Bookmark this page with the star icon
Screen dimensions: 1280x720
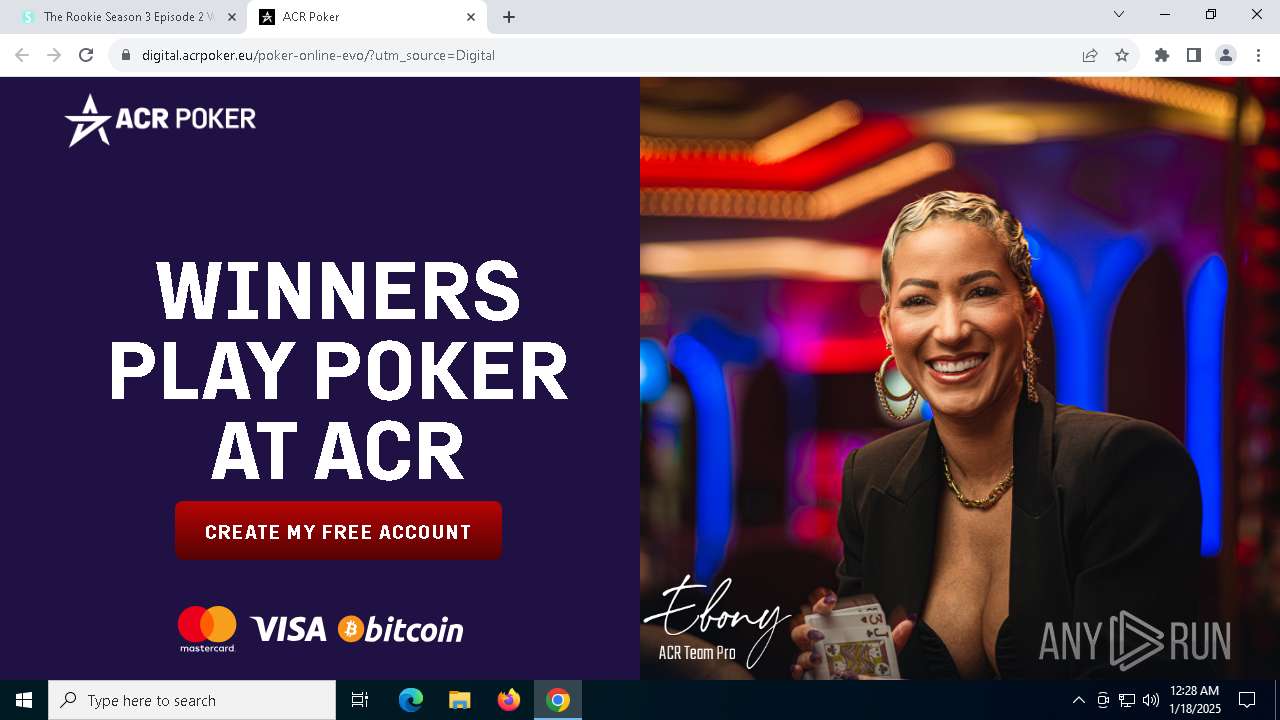[x=1122, y=55]
